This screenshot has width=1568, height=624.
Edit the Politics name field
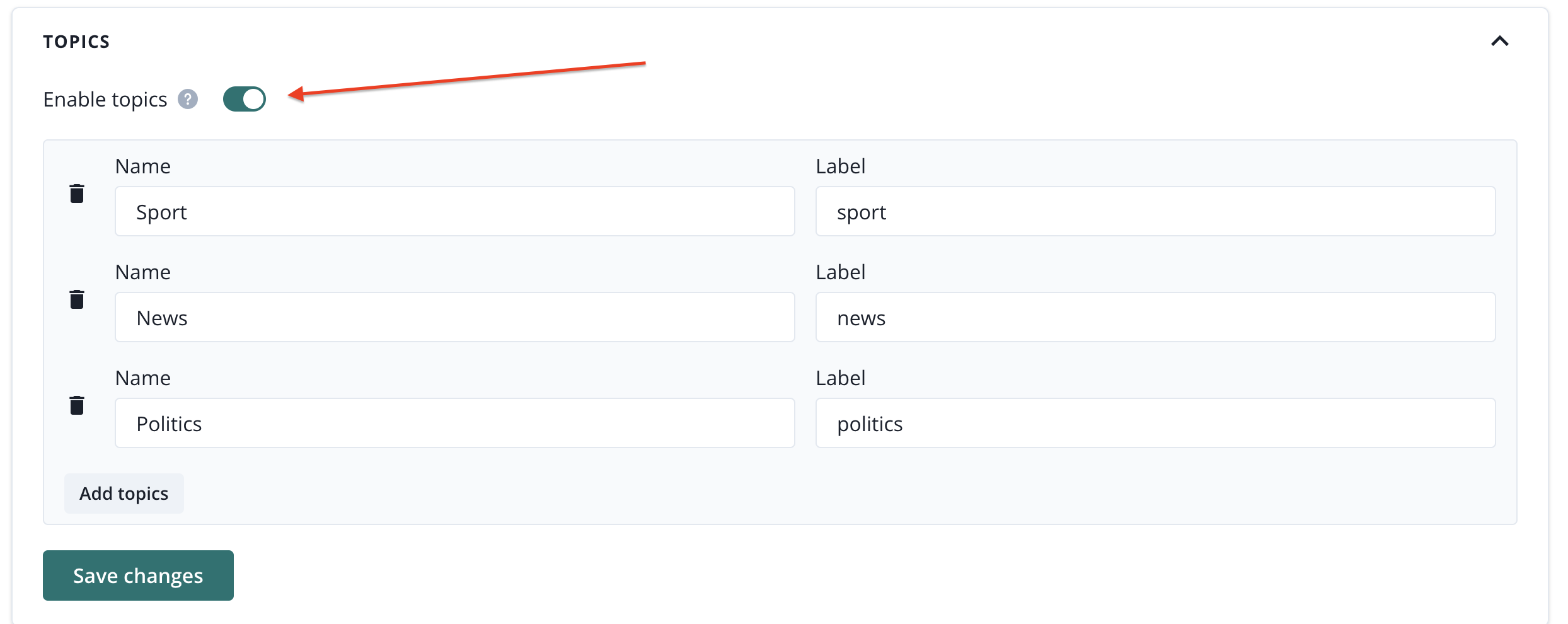click(x=454, y=424)
